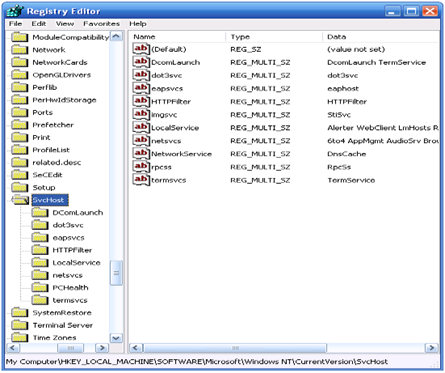Click the DComLaunch subkey folder icon
This screenshot has height=373, width=445.
40,212
